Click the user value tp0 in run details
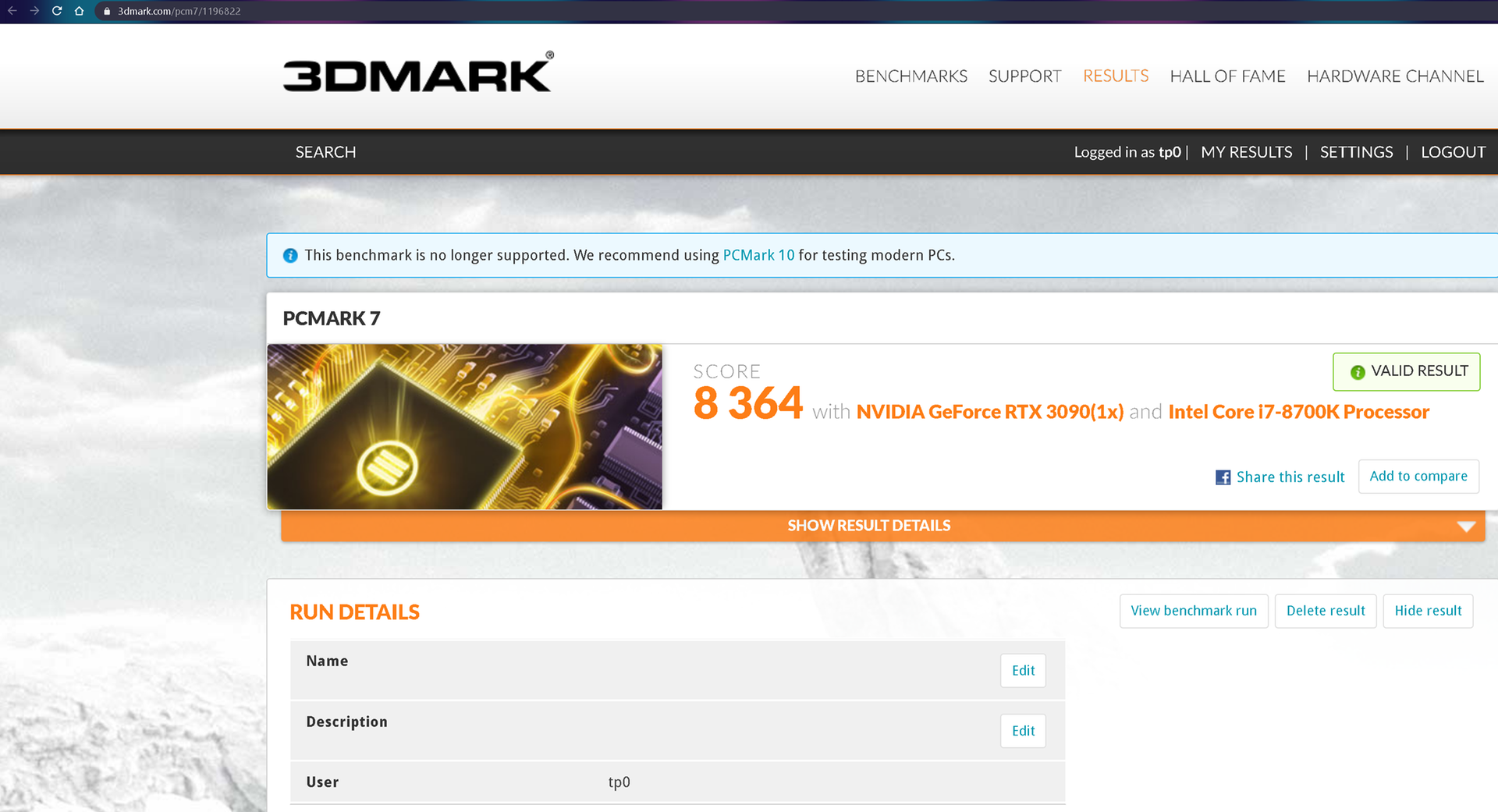1498x812 pixels. (x=619, y=782)
